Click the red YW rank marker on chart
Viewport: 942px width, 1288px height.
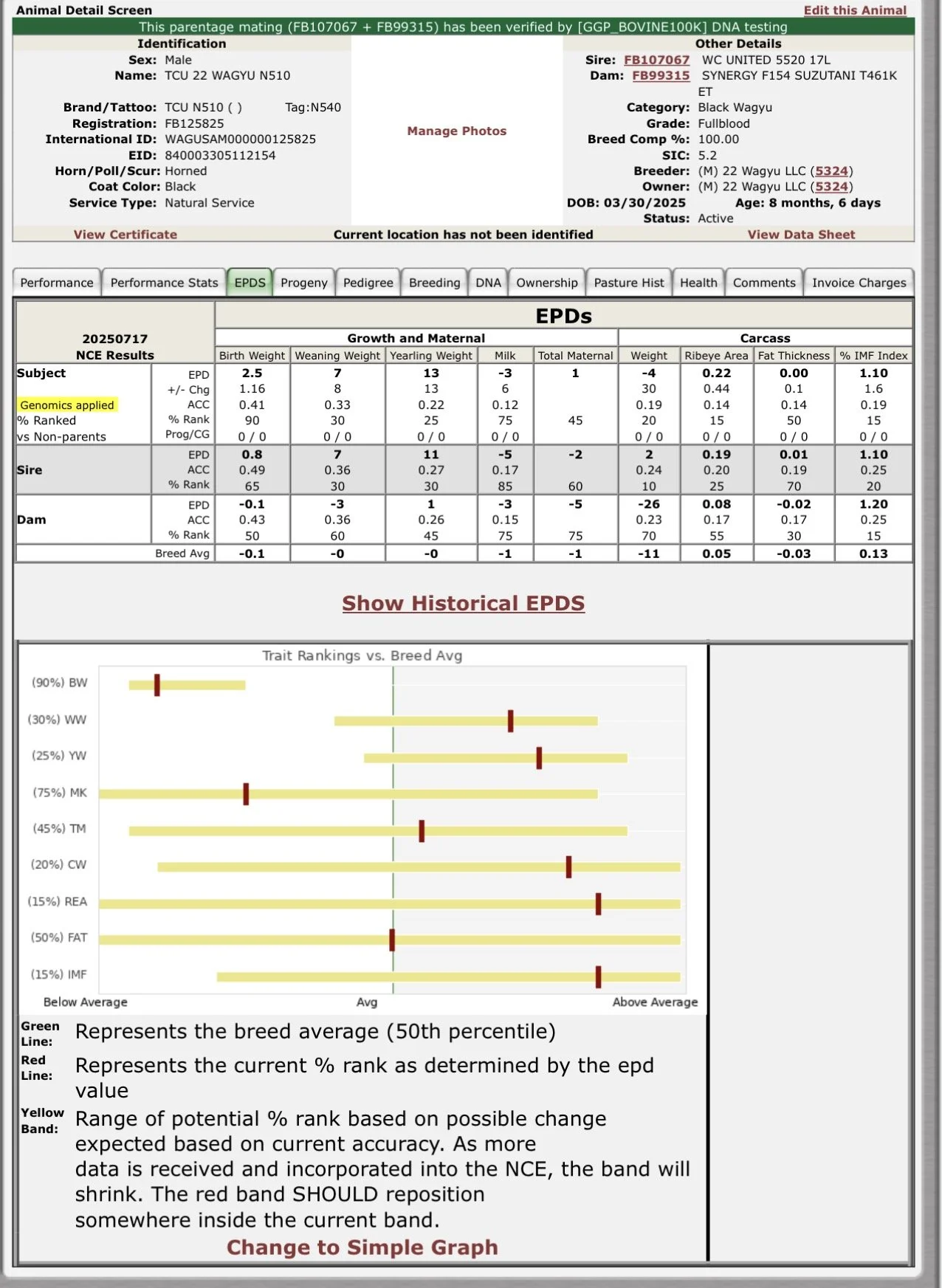click(539, 758)
